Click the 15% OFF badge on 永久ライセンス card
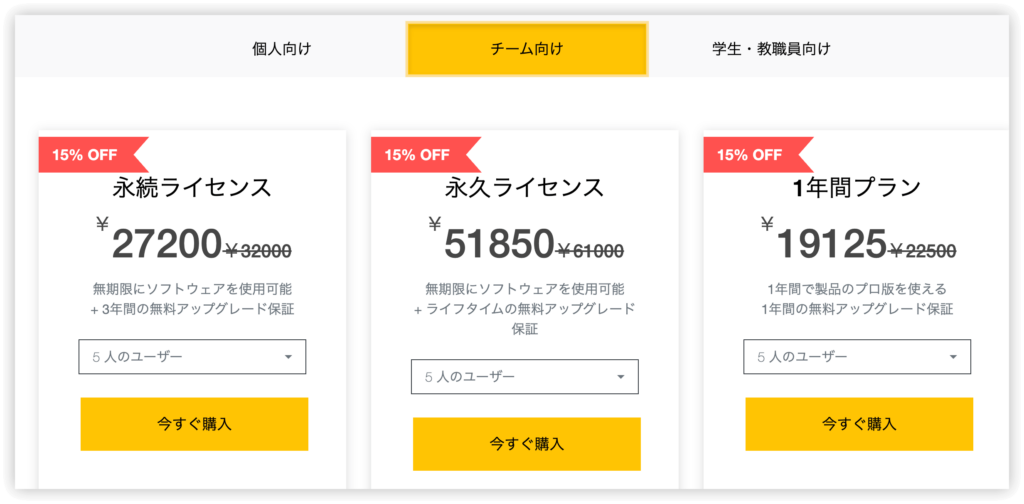 (x=418, y=155)
